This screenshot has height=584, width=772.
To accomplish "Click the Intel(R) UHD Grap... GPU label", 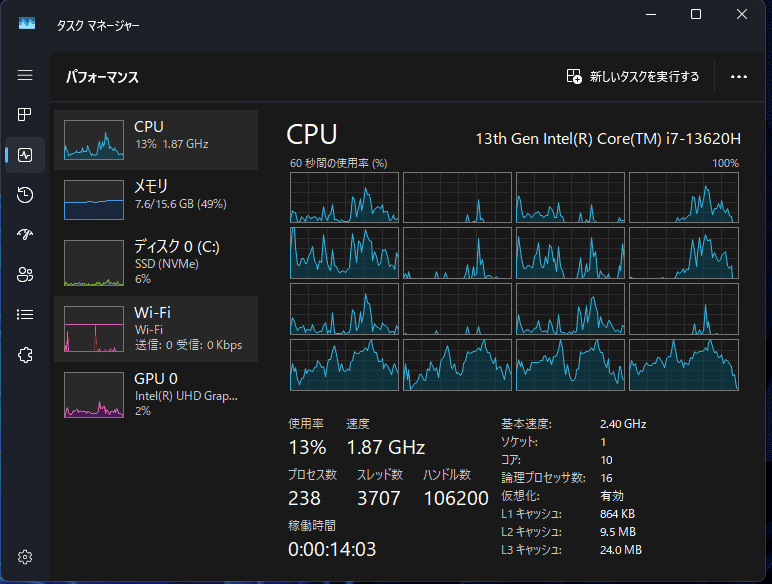I will tap(186, 396).
